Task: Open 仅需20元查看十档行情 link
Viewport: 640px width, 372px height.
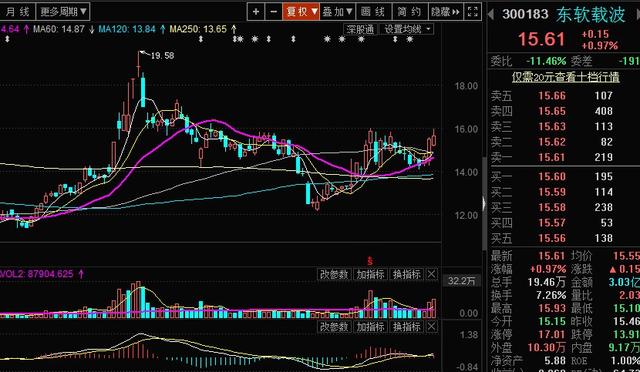Action: click(566, 77)
